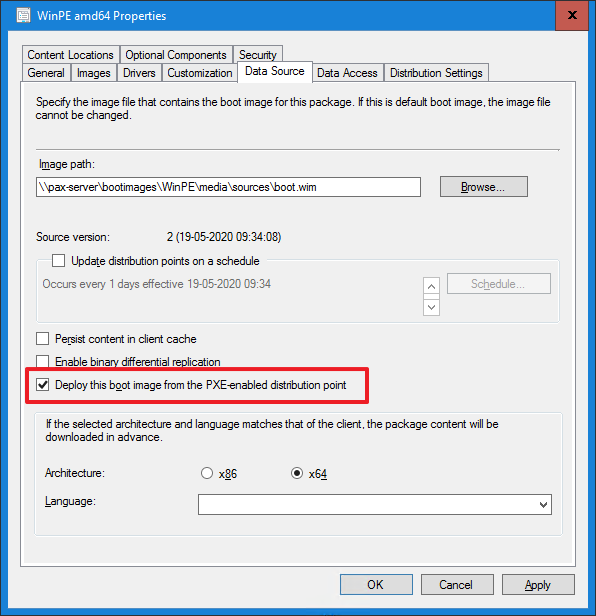
Task: Switch to the Data Access tab
Action: coord(347,73)
